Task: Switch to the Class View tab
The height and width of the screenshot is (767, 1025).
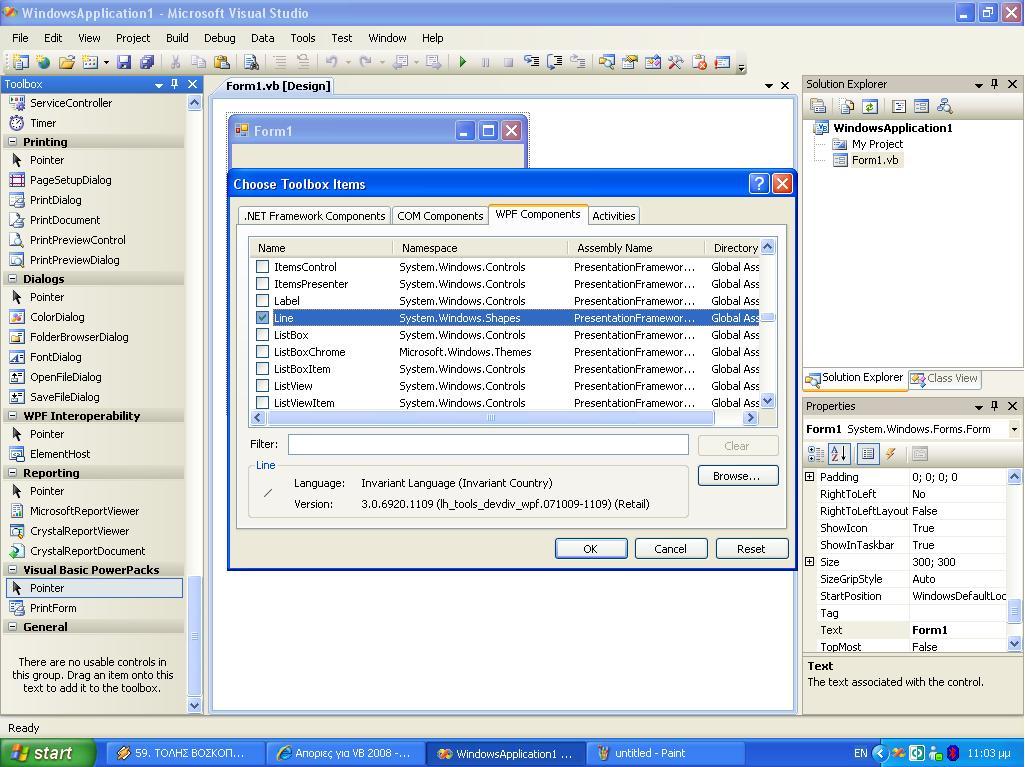Action: tap(945, 379)
